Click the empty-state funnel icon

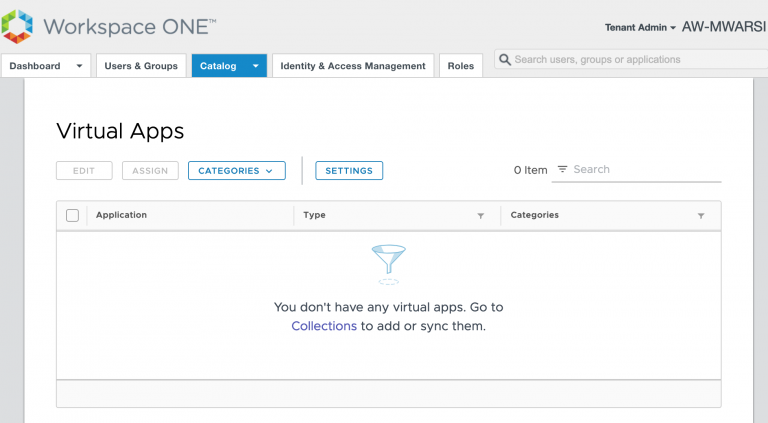coord(388,264)
